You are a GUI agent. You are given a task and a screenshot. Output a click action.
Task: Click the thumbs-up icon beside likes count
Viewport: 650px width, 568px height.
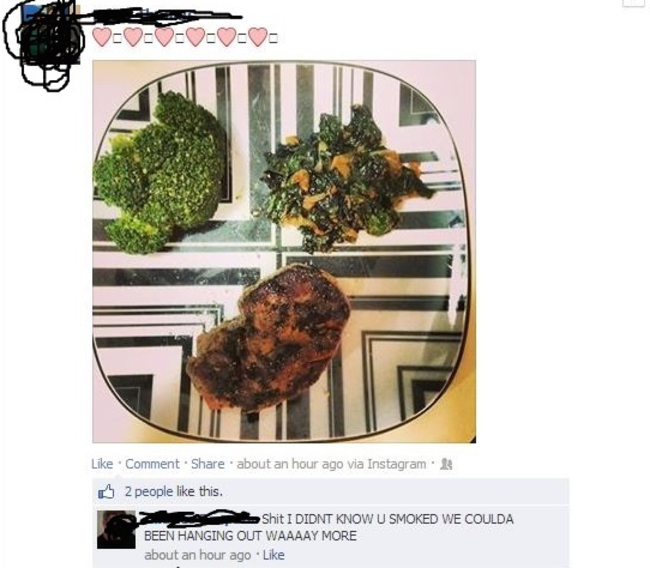pyautogui.click(x=106, y=492)
